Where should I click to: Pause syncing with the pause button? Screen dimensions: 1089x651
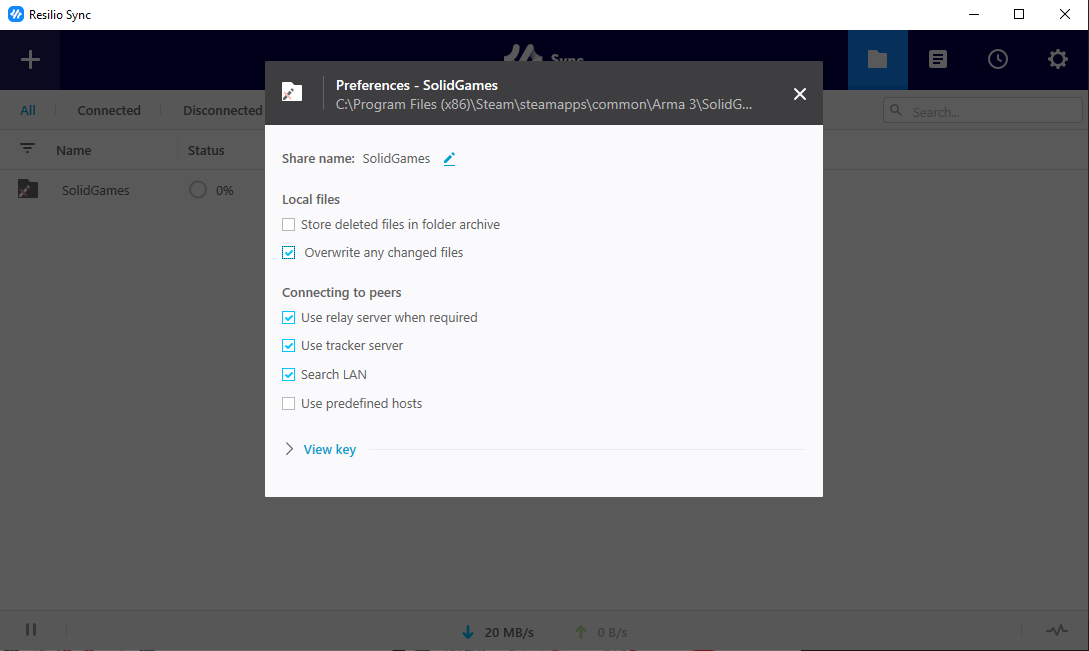click(31, 629)
